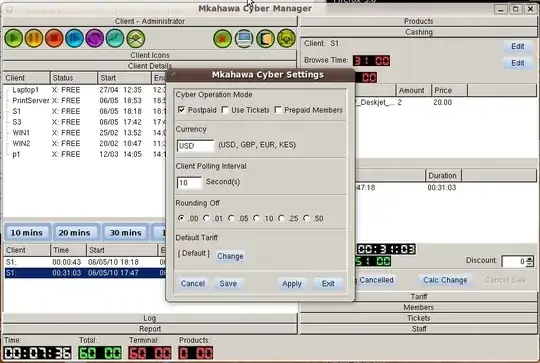Click Change next to Default Tariff

click(230, 256)
